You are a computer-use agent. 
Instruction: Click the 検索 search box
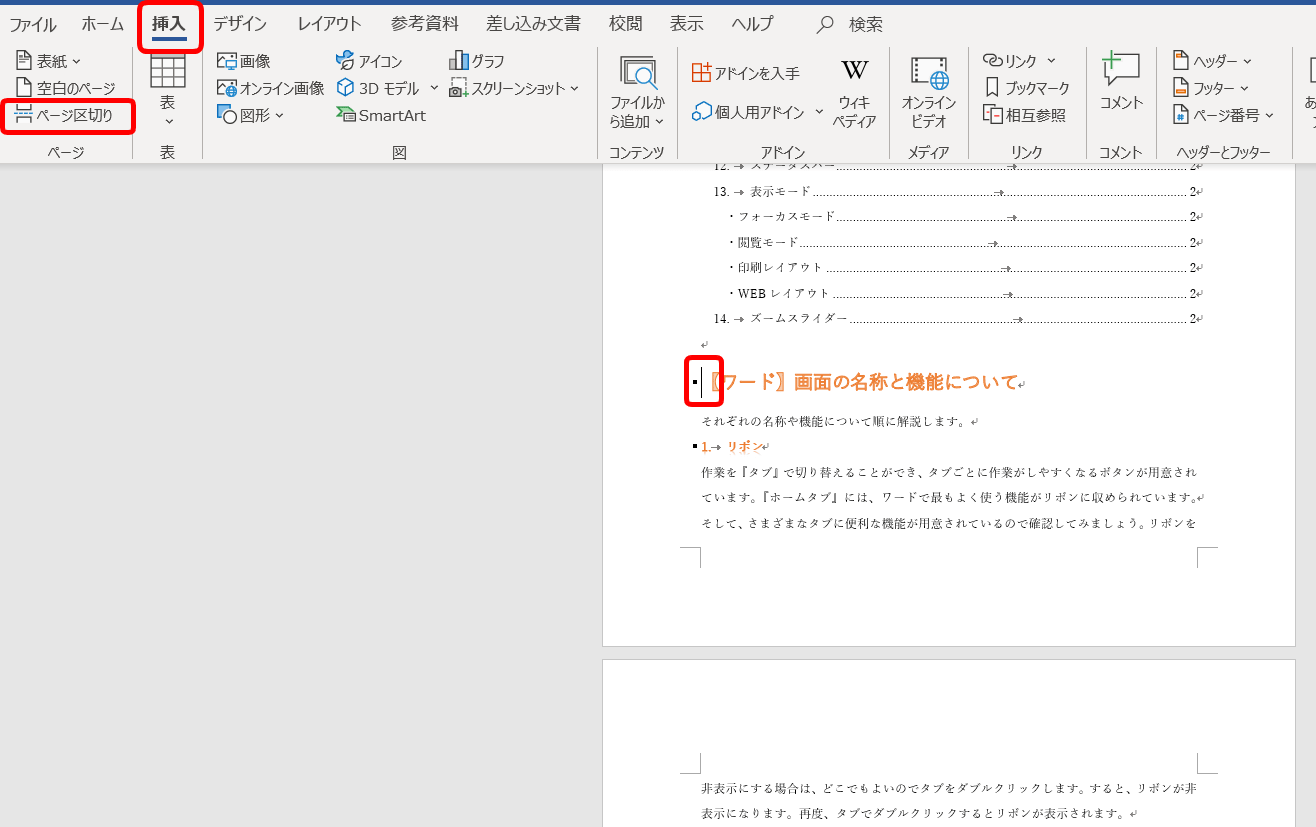851,24
